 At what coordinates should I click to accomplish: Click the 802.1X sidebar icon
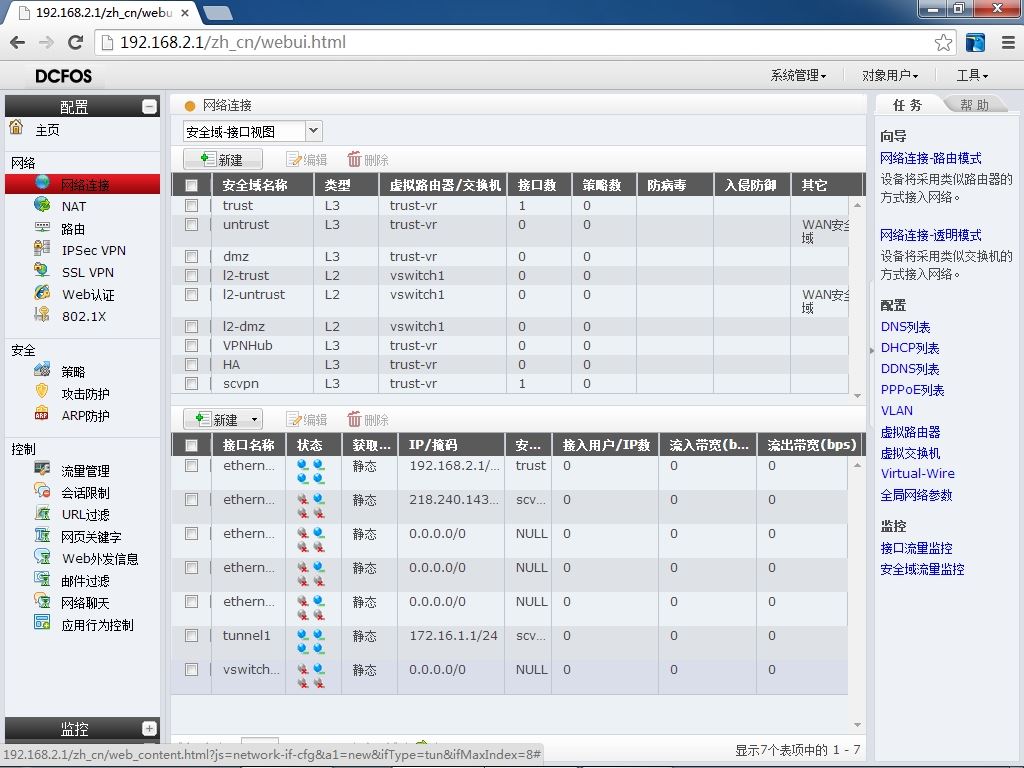pyautogui.click(x=42, y=315)
